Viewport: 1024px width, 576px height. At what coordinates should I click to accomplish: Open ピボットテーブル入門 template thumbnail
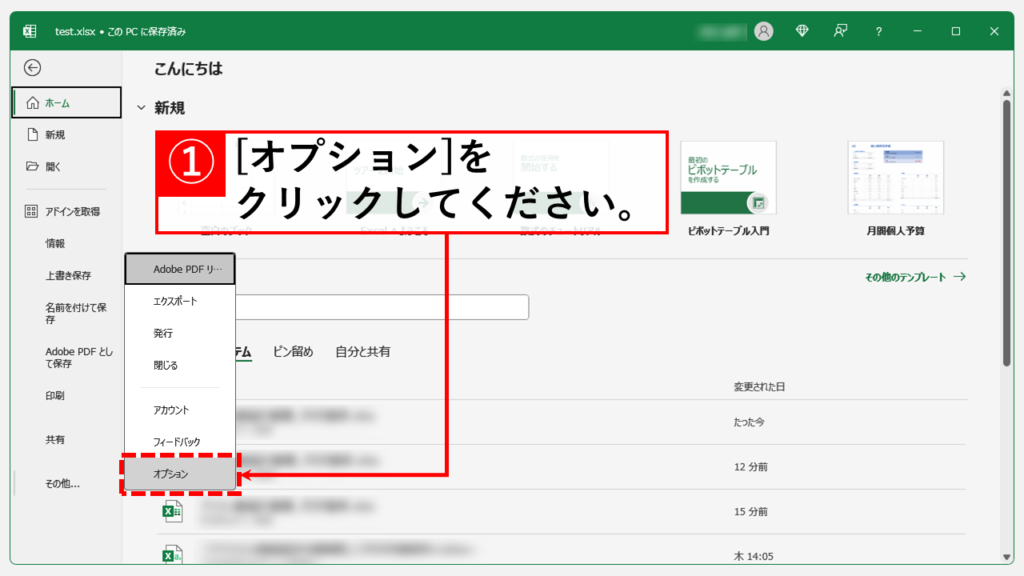[x=728, y=178]
